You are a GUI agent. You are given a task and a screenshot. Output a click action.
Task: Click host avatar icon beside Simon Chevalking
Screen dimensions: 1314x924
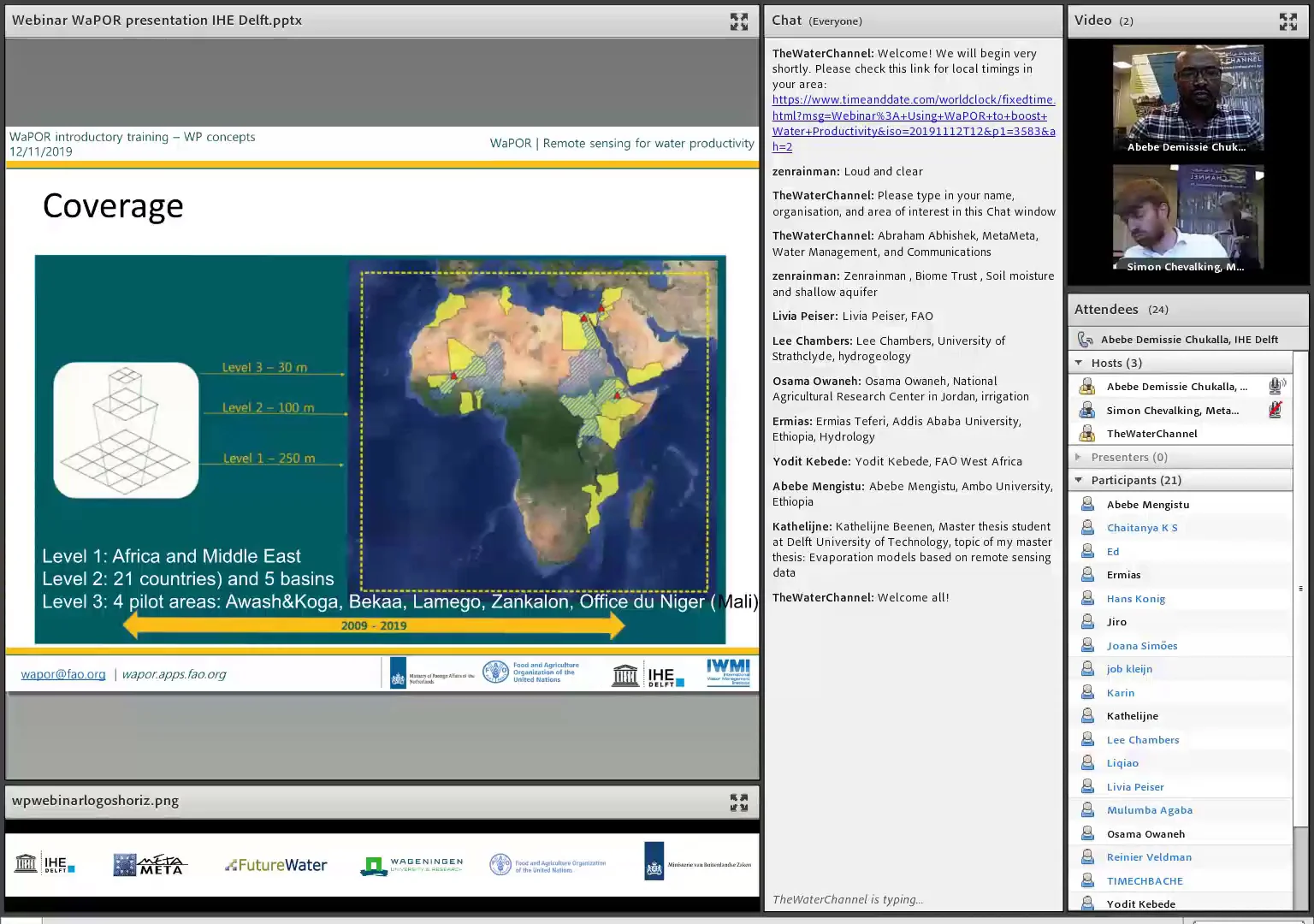click(1087, 411)
